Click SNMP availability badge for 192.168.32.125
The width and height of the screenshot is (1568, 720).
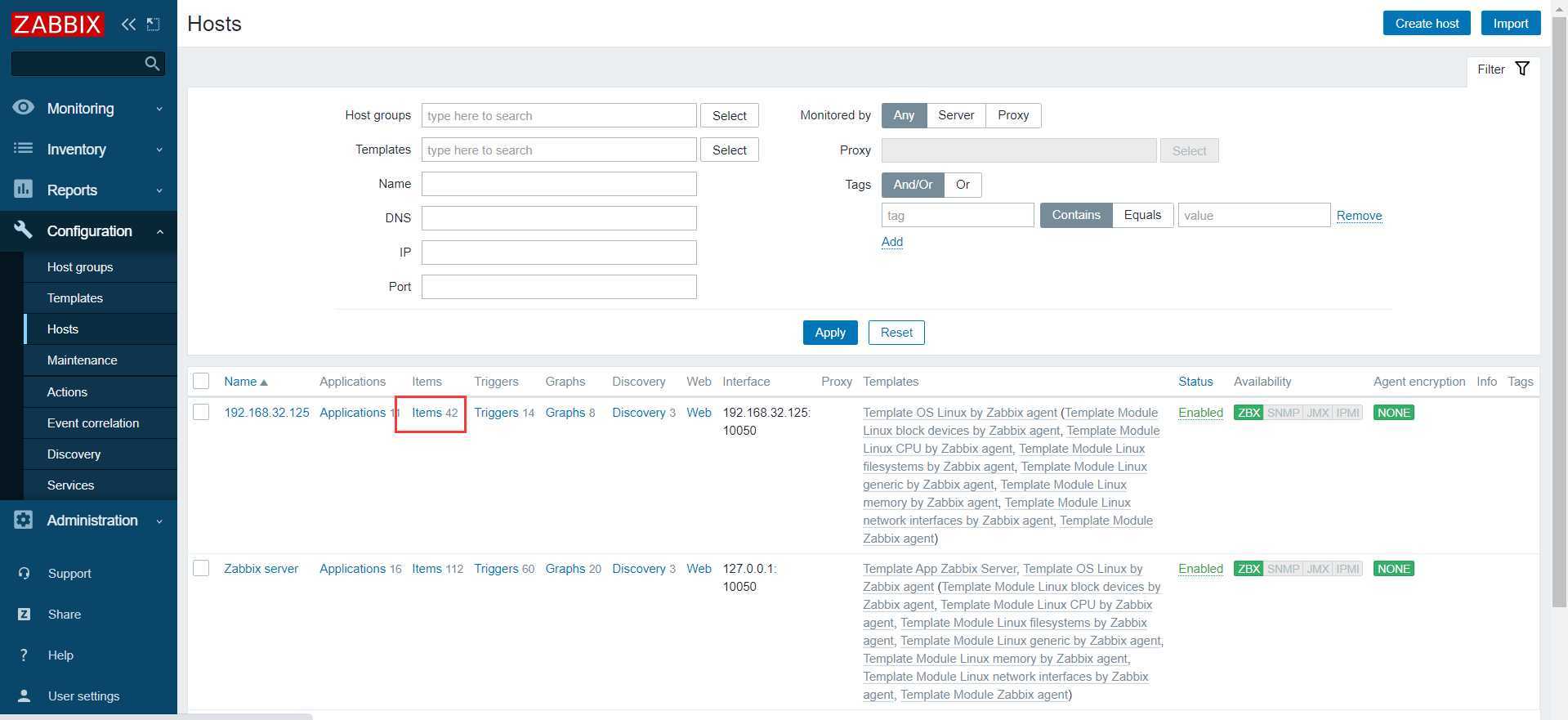pos(1283,413)
